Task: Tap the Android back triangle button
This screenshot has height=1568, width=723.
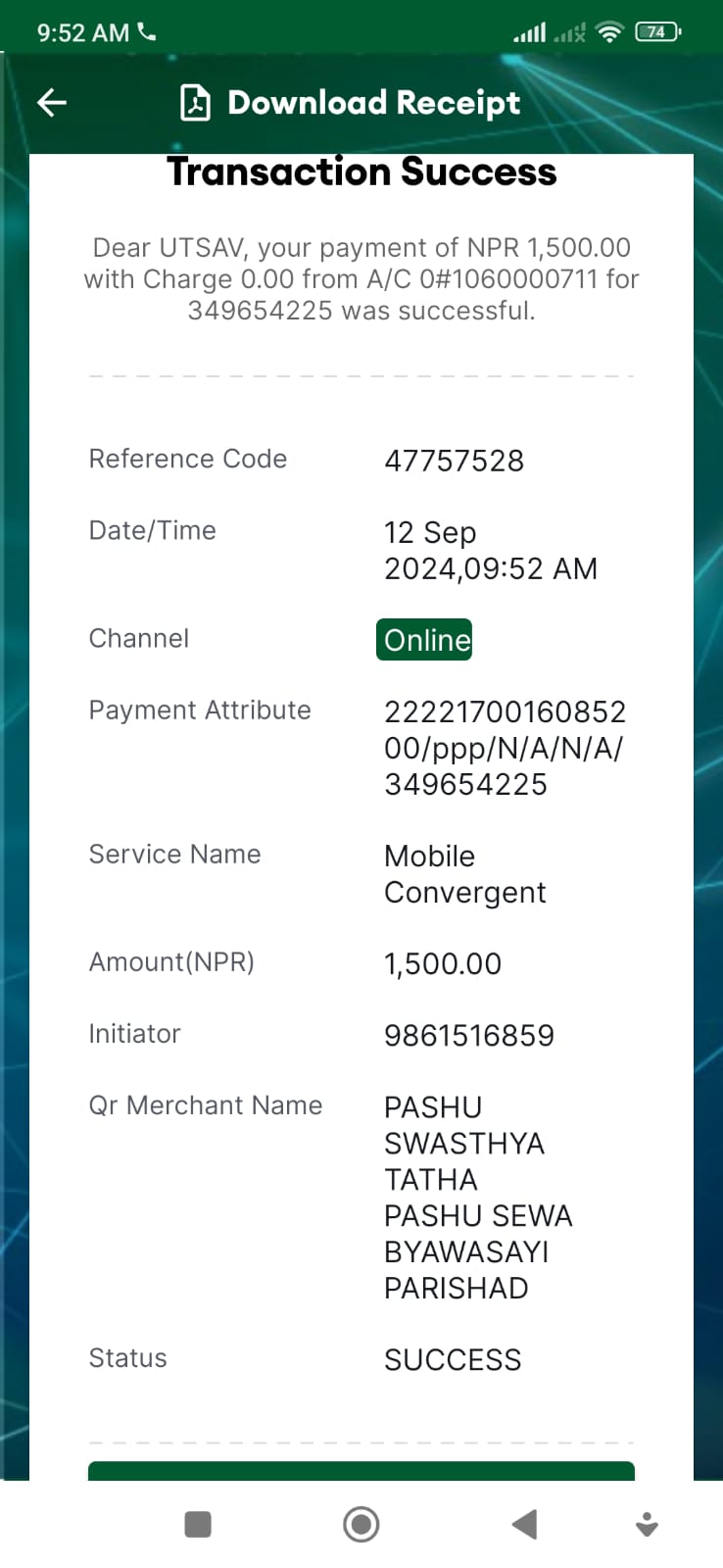Action: point(524,1524)
